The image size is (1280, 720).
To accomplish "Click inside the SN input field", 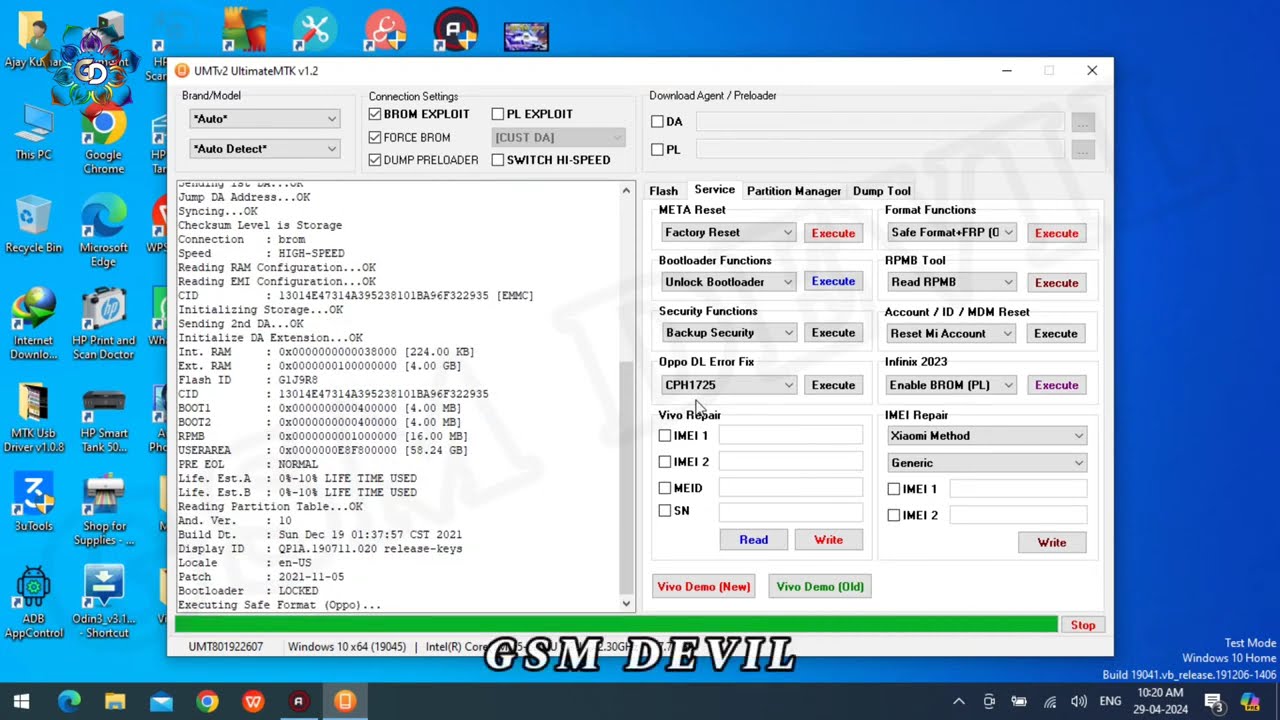I will tap(790, 511).
